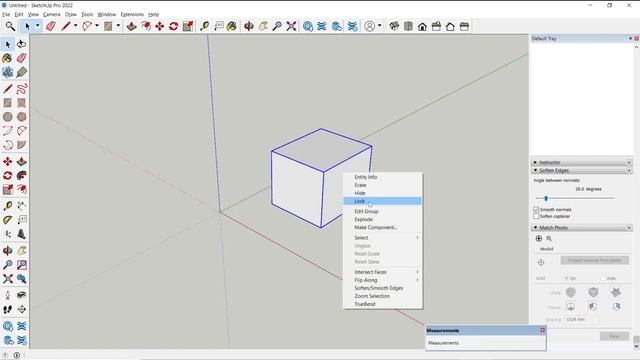Select the Grid On radio button

[567, 278]
